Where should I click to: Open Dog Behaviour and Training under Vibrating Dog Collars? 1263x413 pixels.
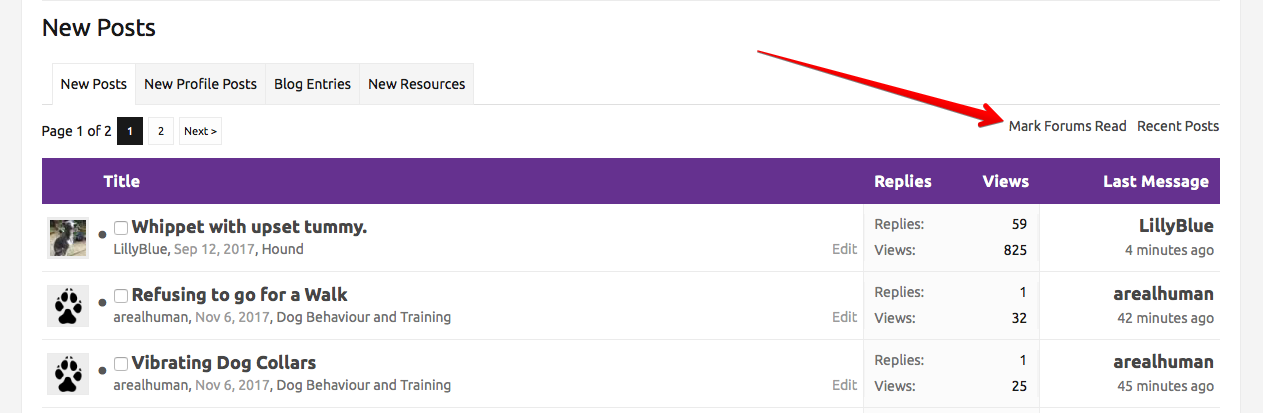point(363,385)
